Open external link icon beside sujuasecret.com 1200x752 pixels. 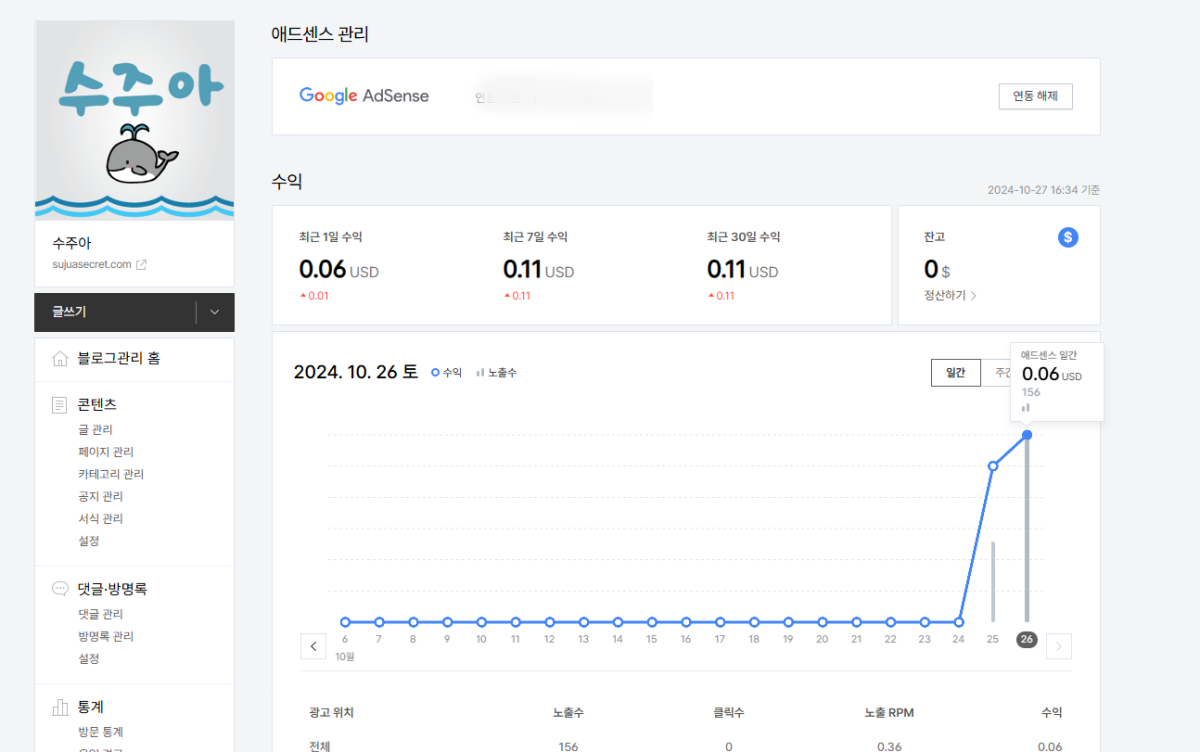[x=141, y=265]
